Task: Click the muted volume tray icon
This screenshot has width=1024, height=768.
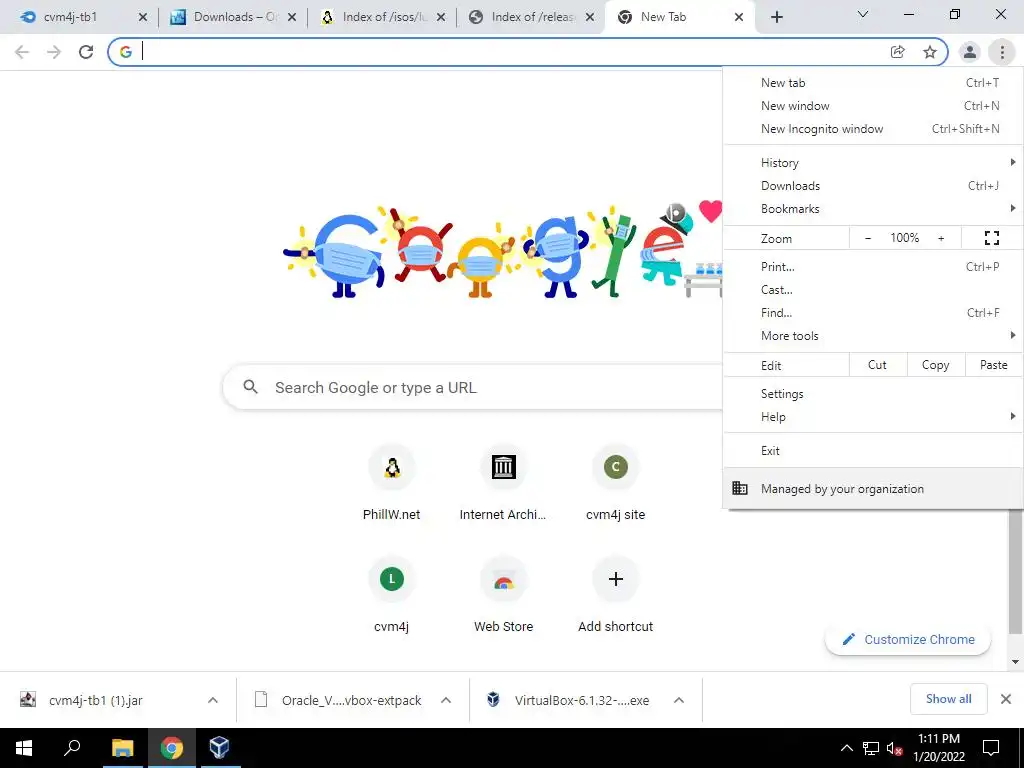Action: 894,748
